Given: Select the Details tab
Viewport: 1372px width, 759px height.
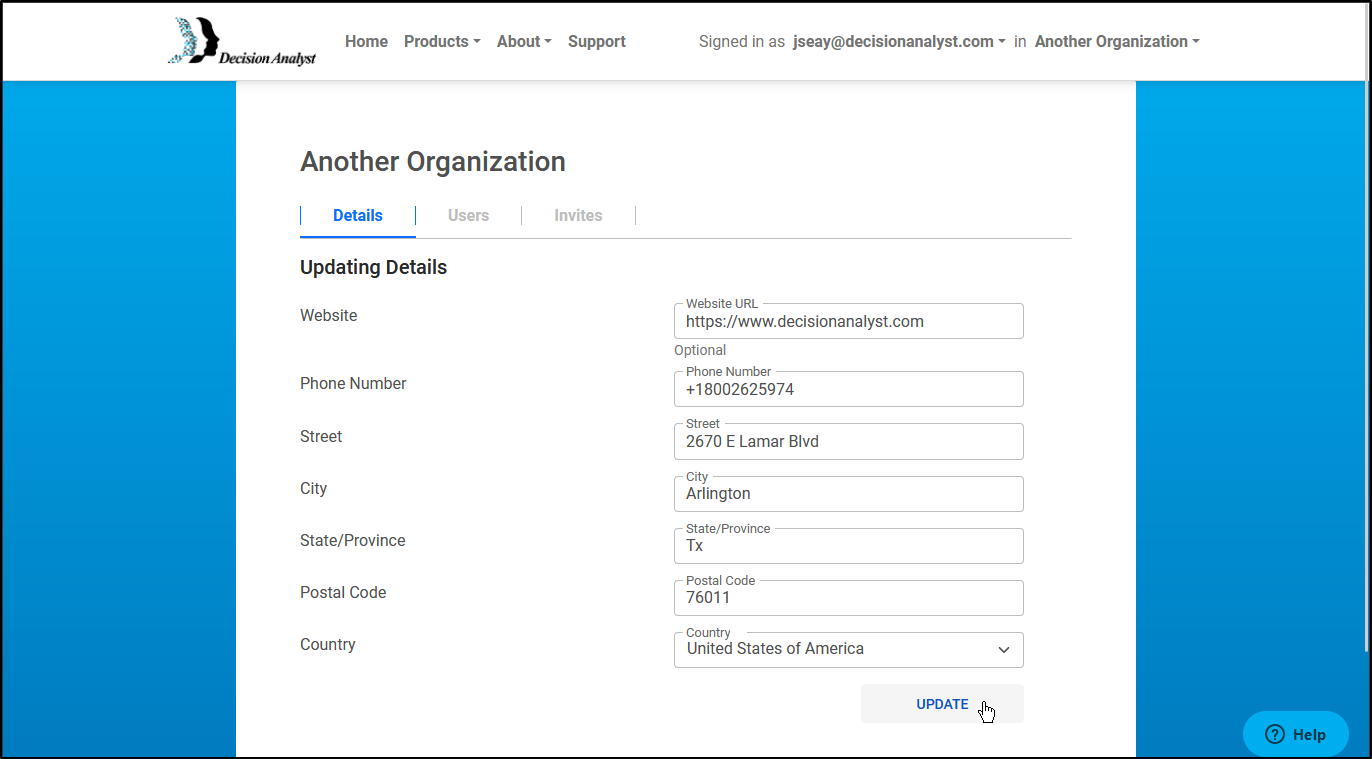Looking at the screenshot, I should (357, 215).
